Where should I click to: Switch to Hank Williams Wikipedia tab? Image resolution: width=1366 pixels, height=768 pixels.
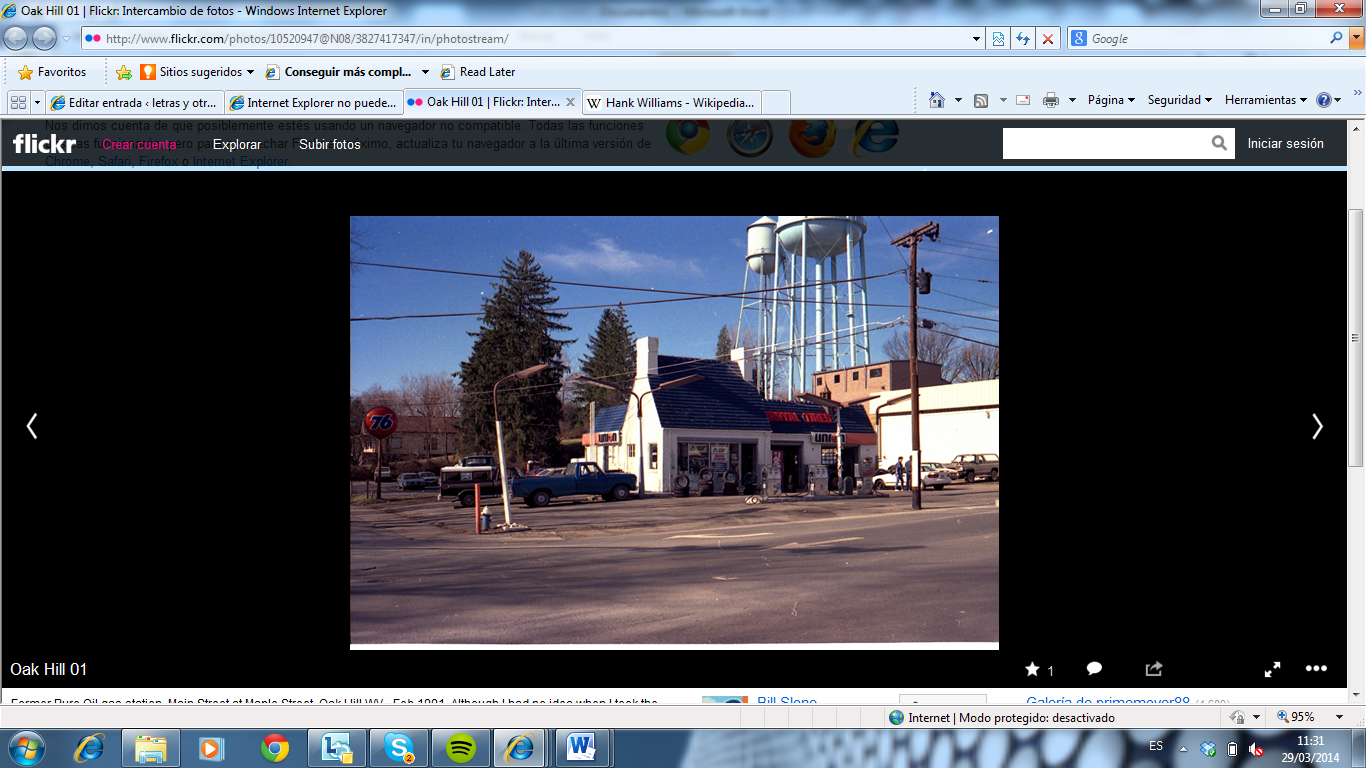point(672,102)
